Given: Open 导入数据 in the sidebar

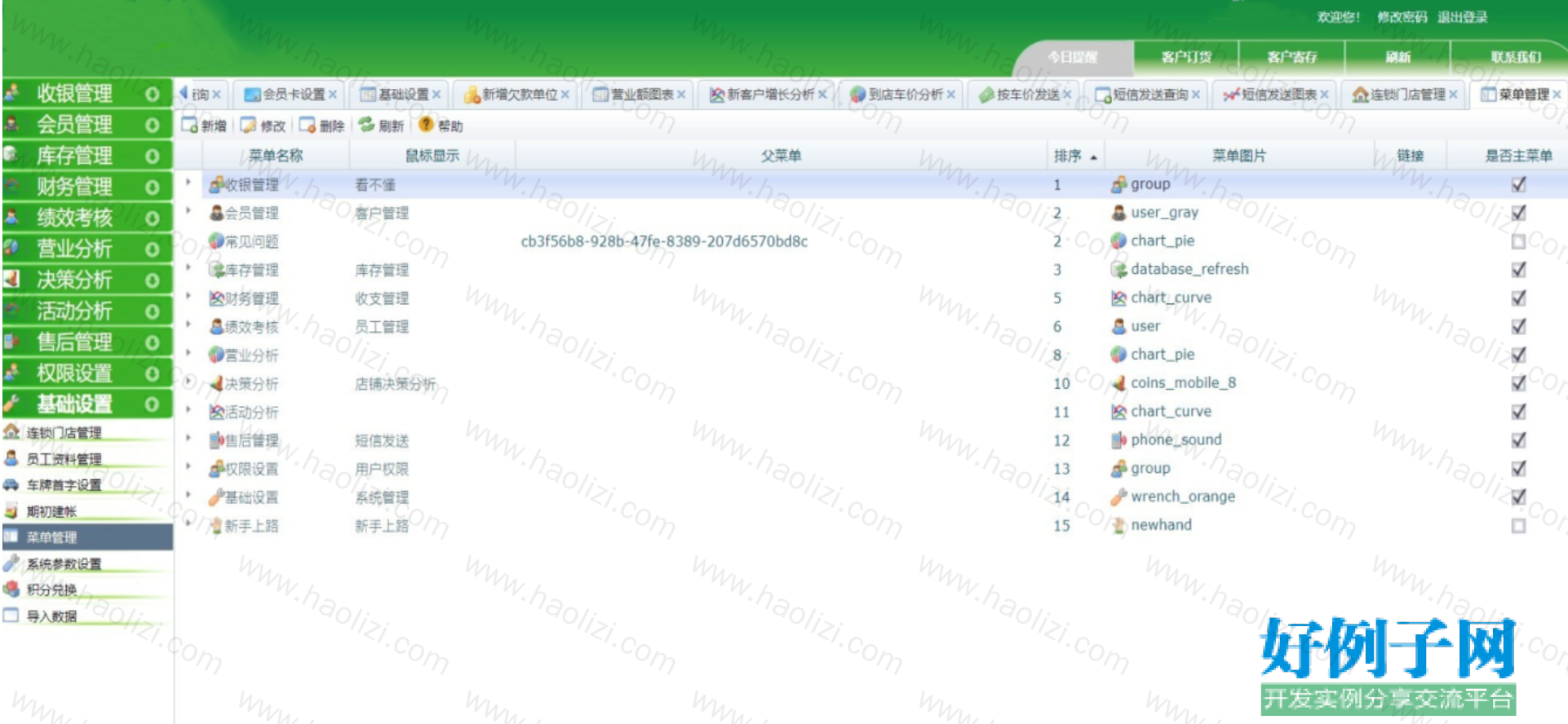Looking at the screenshot, I should click(x=51, y=616).
